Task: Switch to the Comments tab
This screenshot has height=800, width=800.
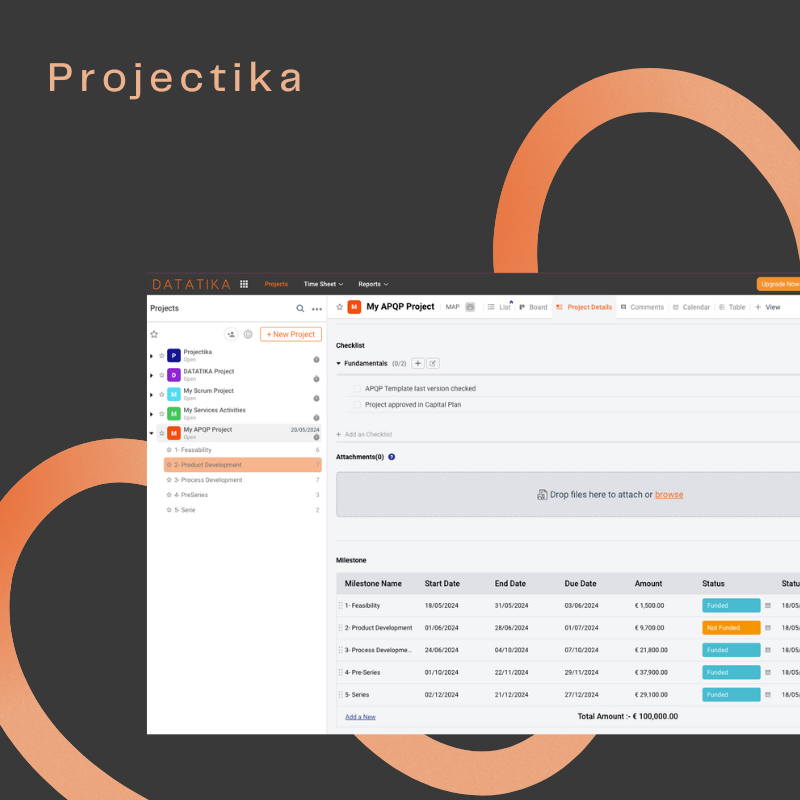Action: pyautogui.click(x=642, y=307)
